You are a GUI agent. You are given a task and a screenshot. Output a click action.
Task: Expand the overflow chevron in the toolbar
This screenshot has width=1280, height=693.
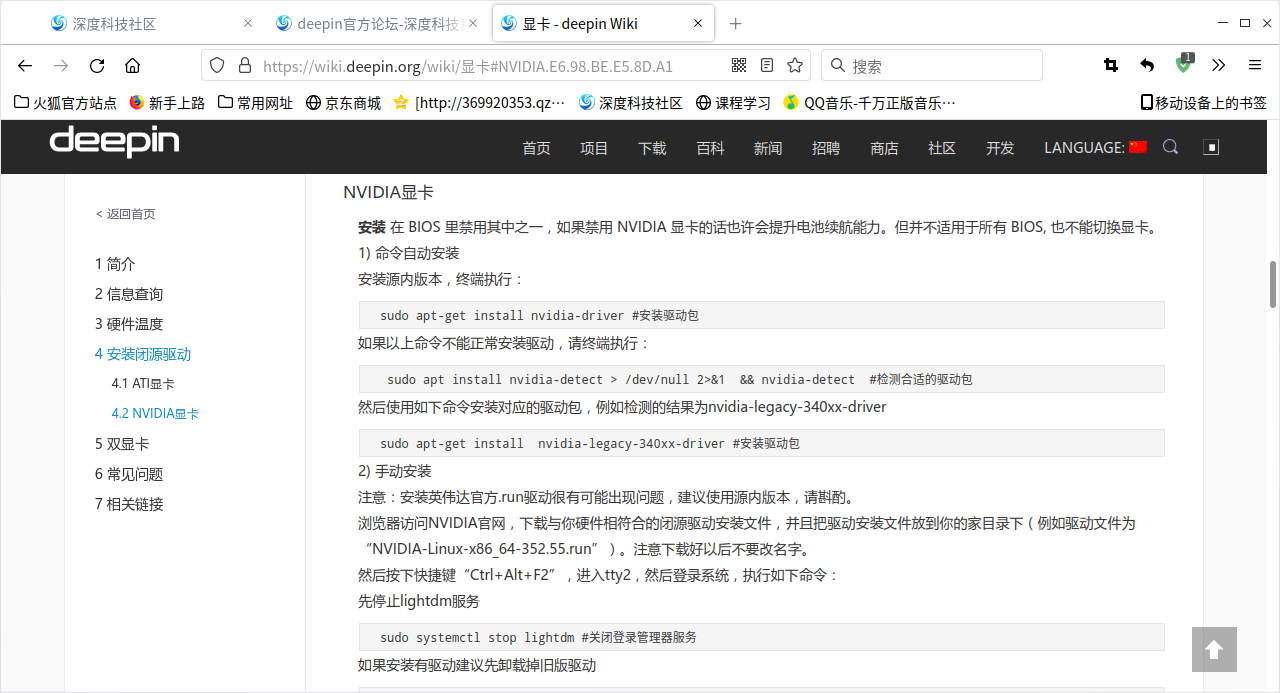pyautogui.click(x=1218, y=65)
